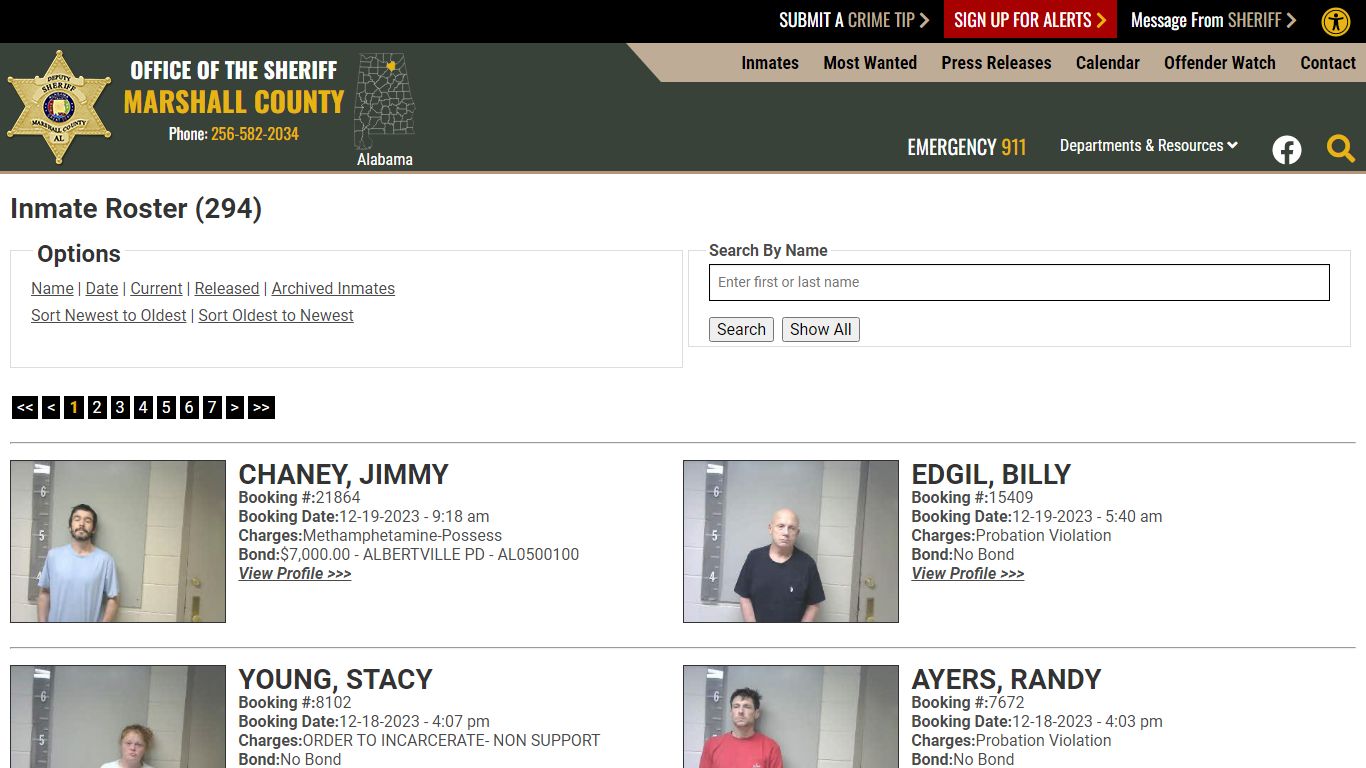The width and height of the screenshot is (1366, 768).
Task: Click the YOUNG, STACY name heading
Action: point(335,679)
